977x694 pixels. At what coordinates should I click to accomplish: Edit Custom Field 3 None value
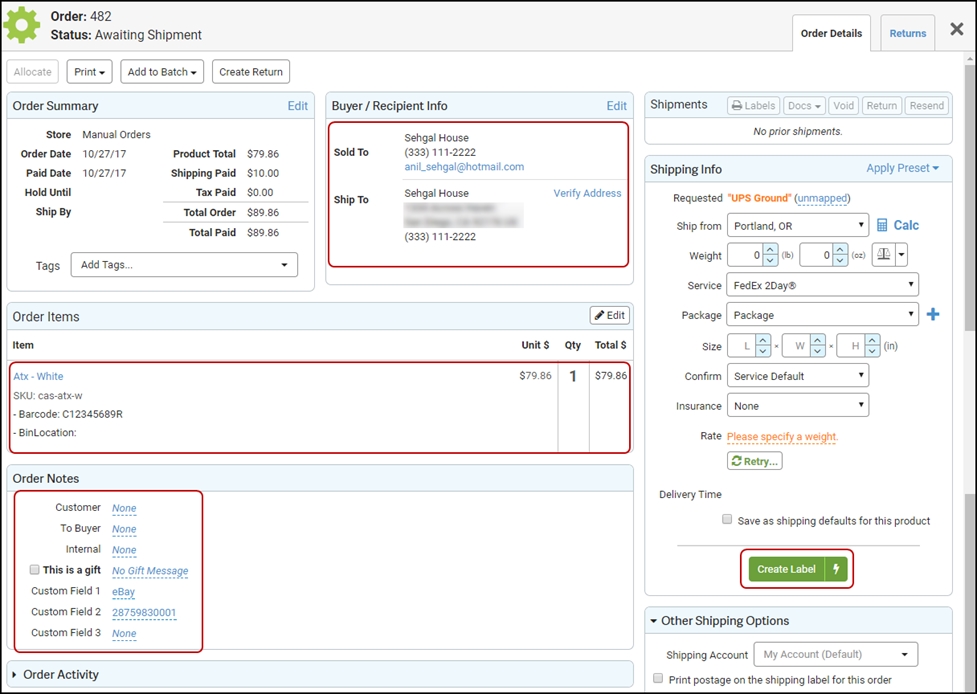tap(124, 634)
